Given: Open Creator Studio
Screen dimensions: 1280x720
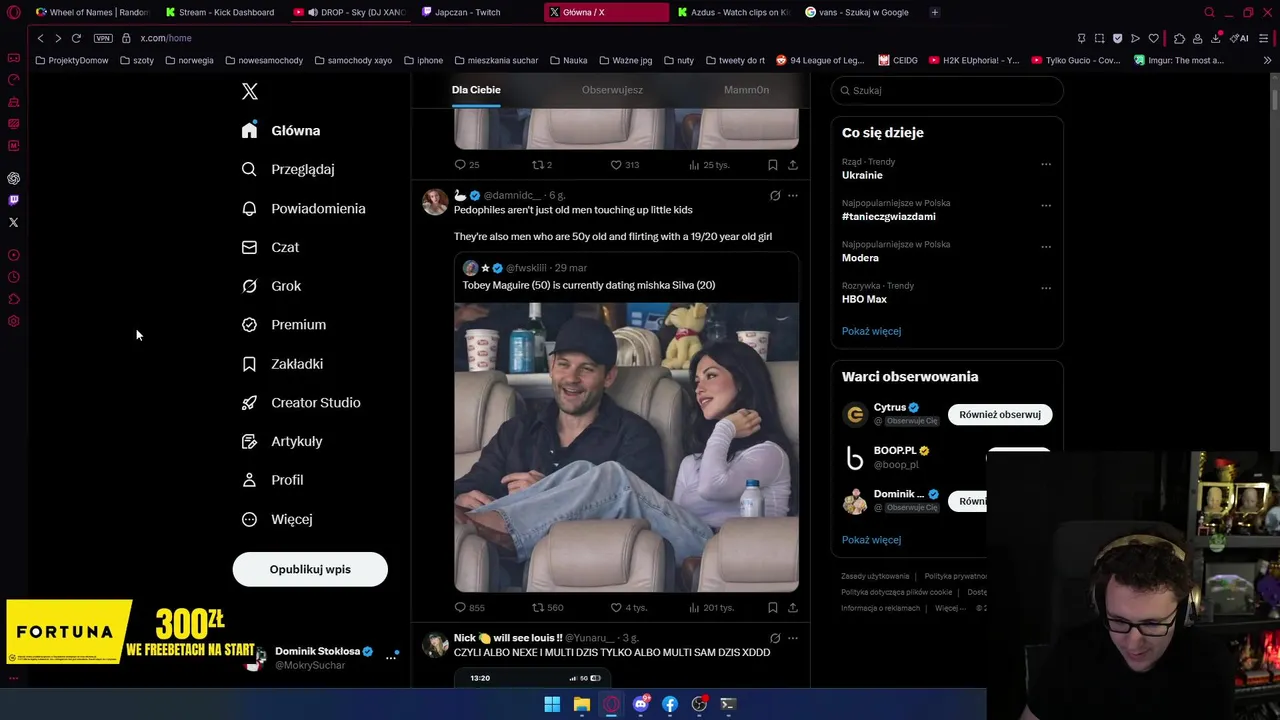Looking at the screenshot, I should (301, 403).
